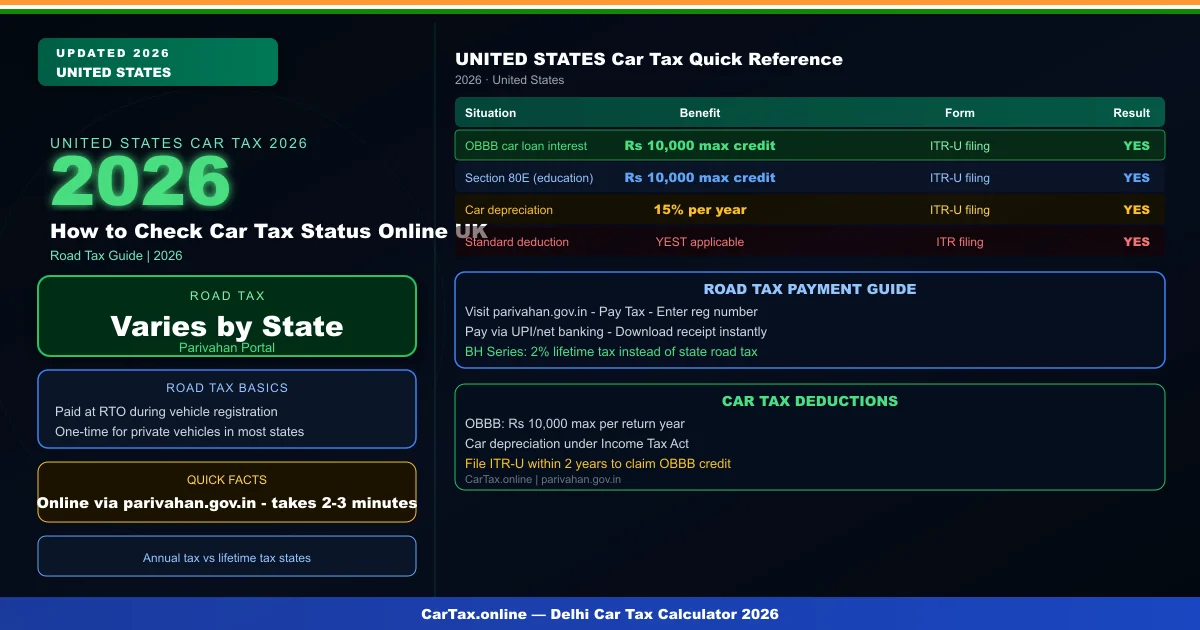
Task: Click "File ITR-U within 2 years" claim link
Action: pos(598,463)
